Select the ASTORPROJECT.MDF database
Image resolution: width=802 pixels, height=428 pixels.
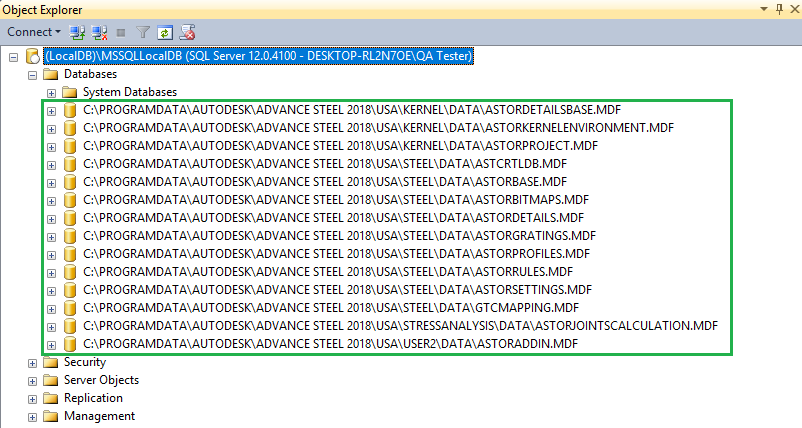click(x=341, y=146)
